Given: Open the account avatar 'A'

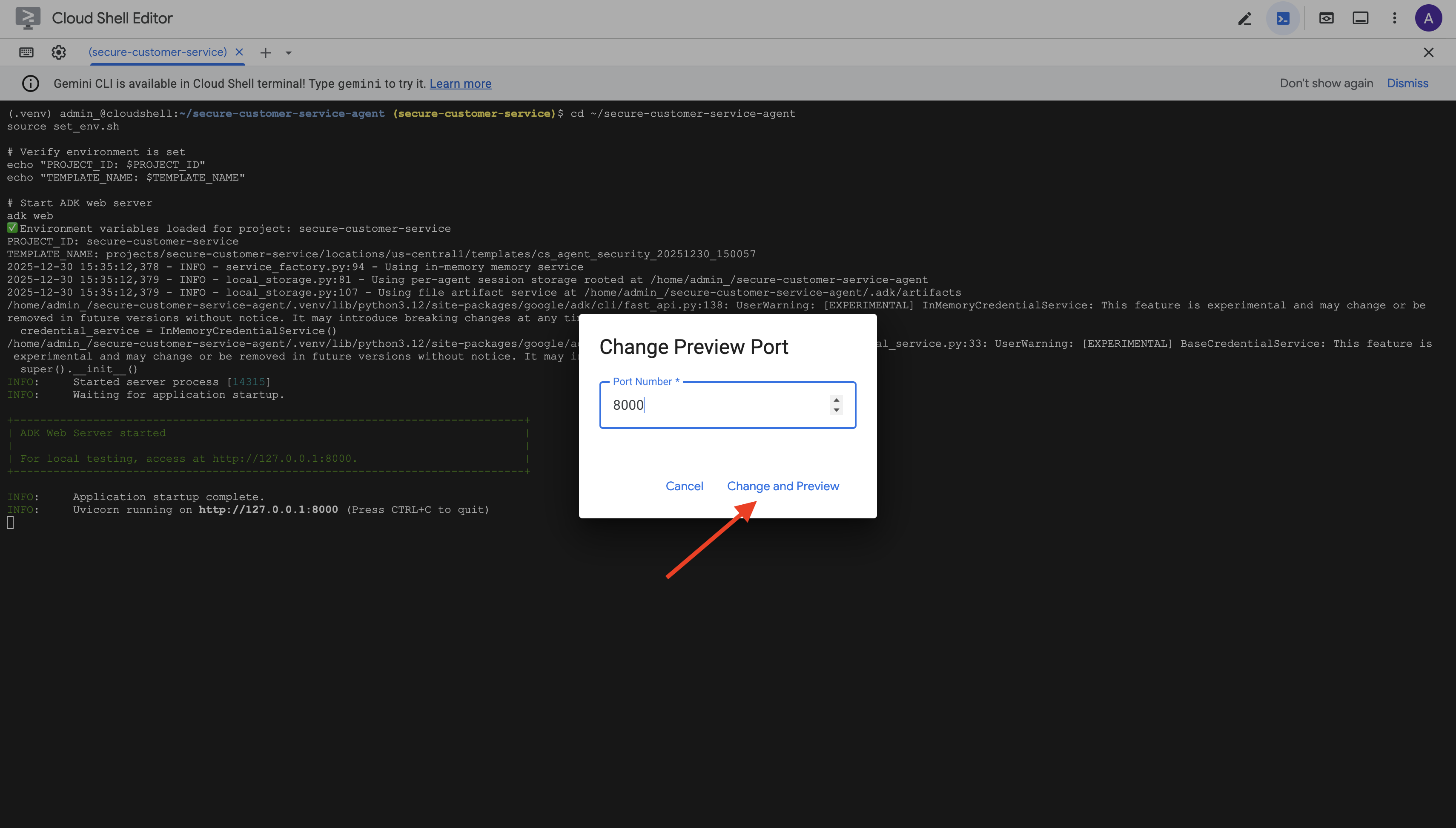Looking at the screenshot, I should click(1427, 19).
